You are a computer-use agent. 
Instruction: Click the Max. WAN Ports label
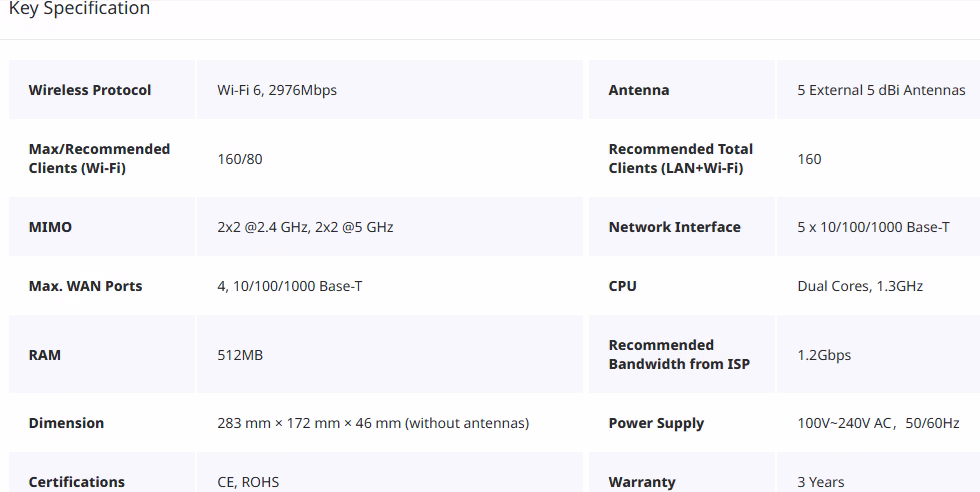point(86,286)
